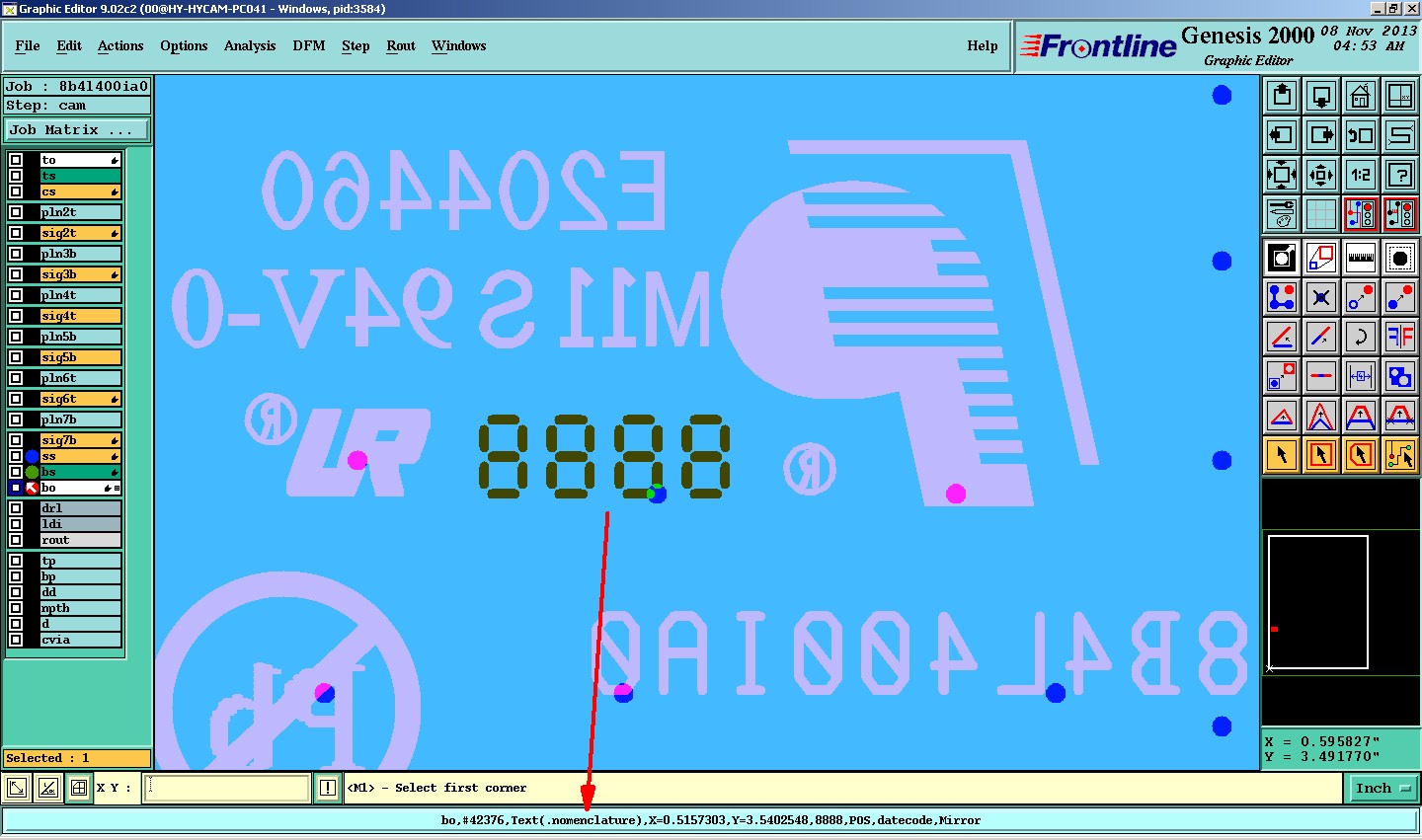Click the X Y coordinate input field
The height and width of the screenshot is (840, 1422).
tap(227, 788)
